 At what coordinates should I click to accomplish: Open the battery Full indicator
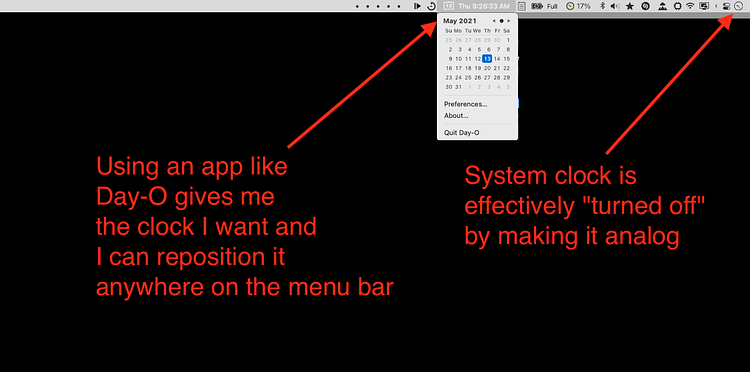544,6
